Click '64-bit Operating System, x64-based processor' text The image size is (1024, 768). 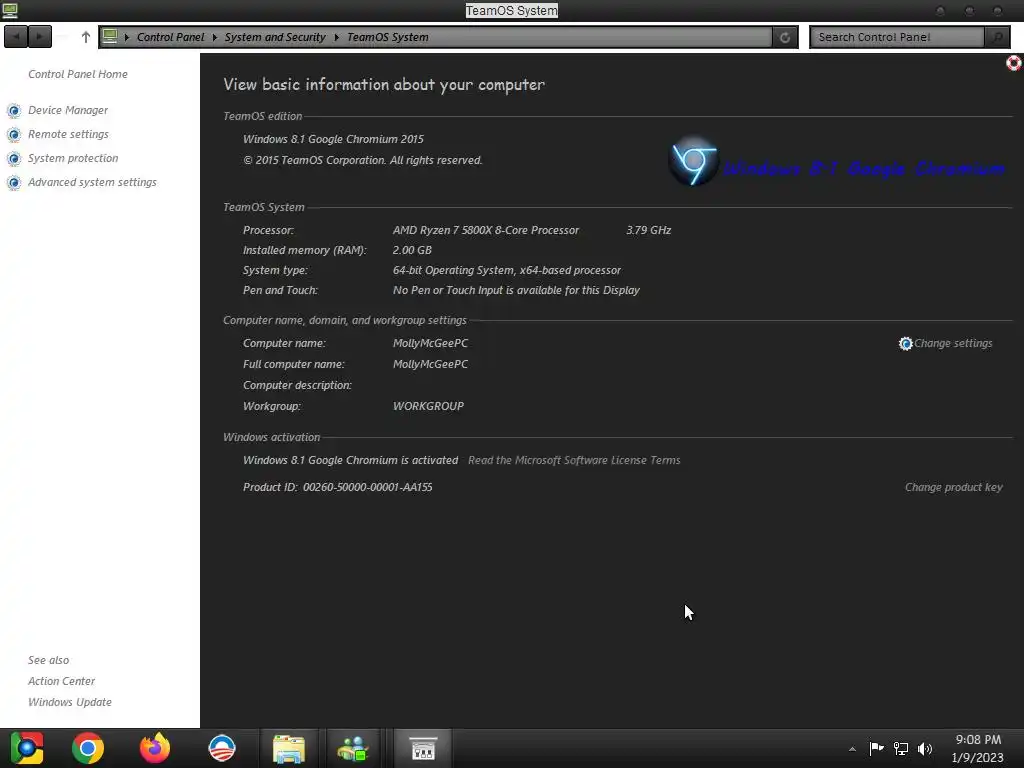(507, 270)
